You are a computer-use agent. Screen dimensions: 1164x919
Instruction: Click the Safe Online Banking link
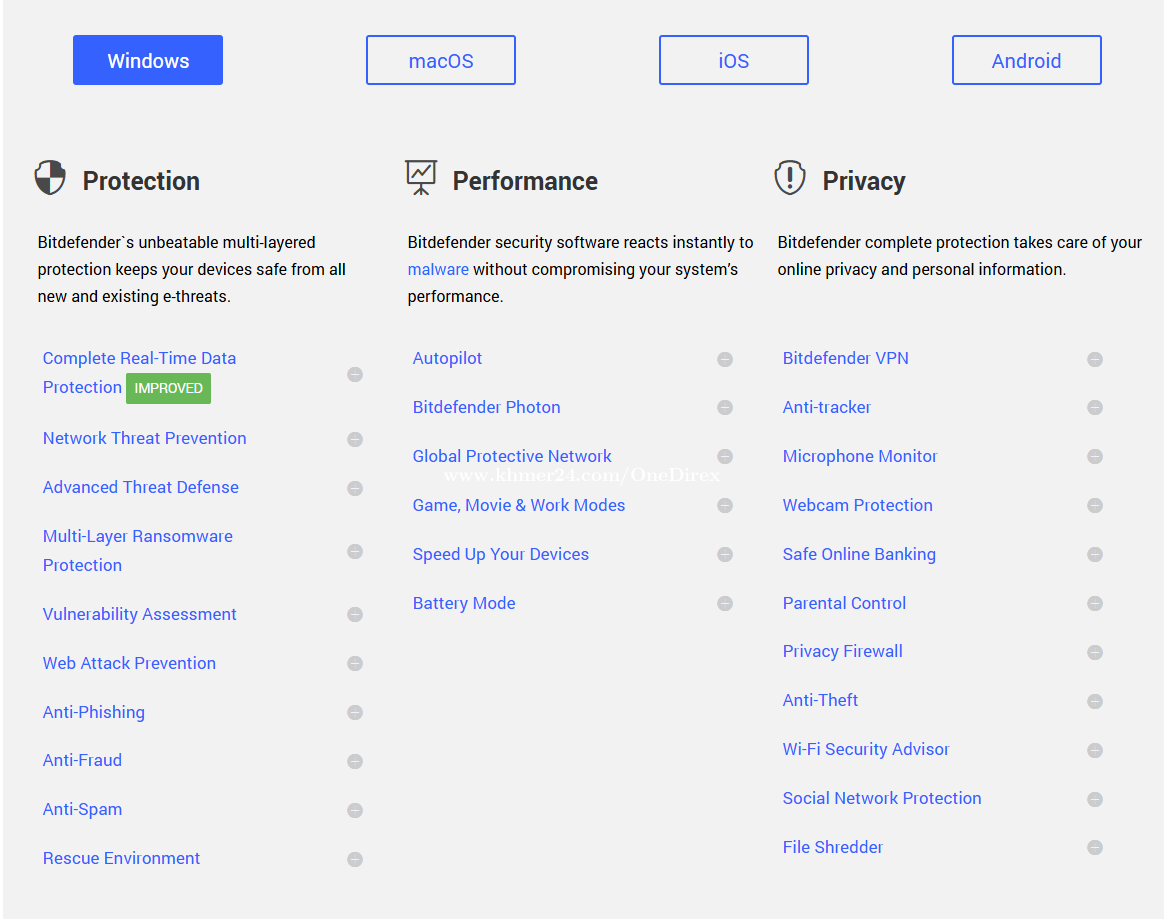tap(859, 554)
